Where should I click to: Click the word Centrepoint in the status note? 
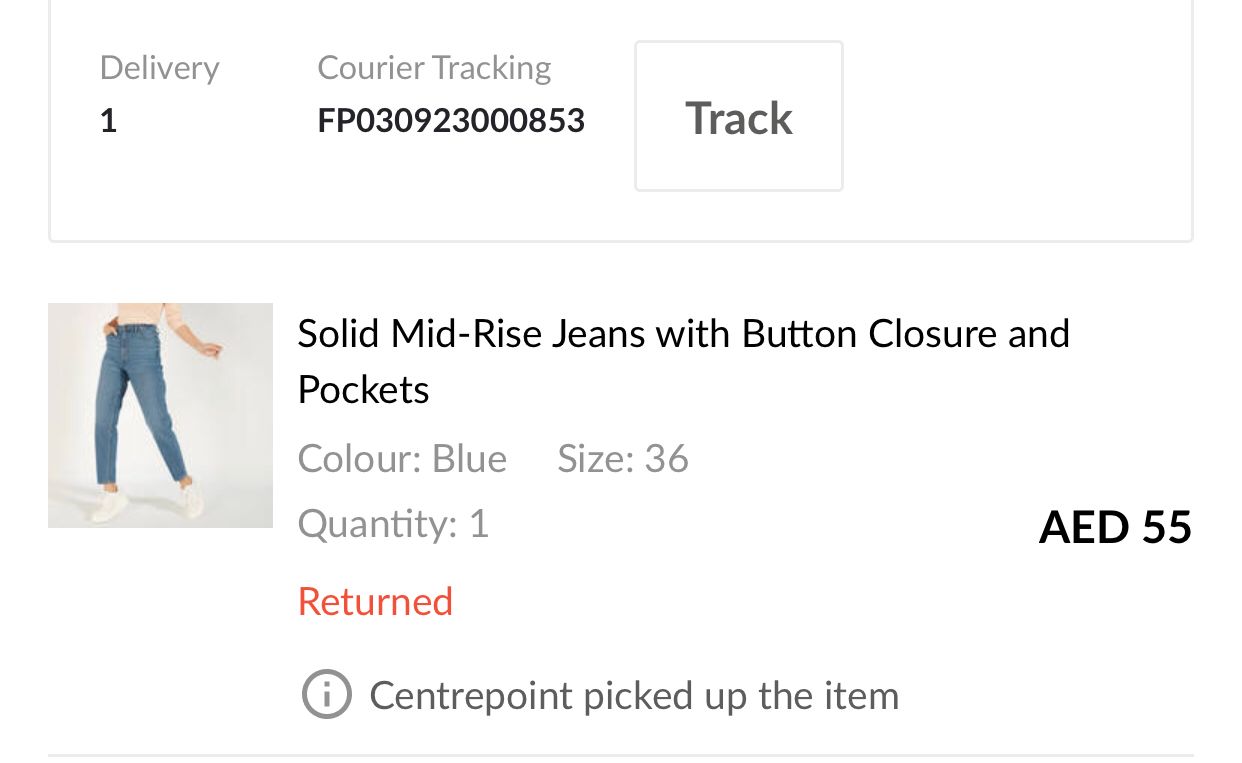click(470, 695)
